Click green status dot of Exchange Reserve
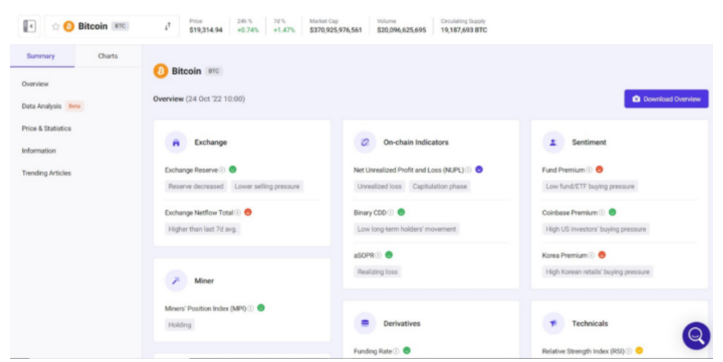 233,170
